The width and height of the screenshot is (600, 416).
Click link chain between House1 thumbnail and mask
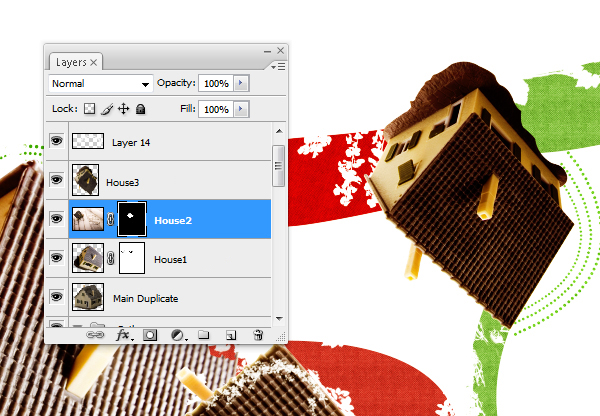click(x=110, y=258)
